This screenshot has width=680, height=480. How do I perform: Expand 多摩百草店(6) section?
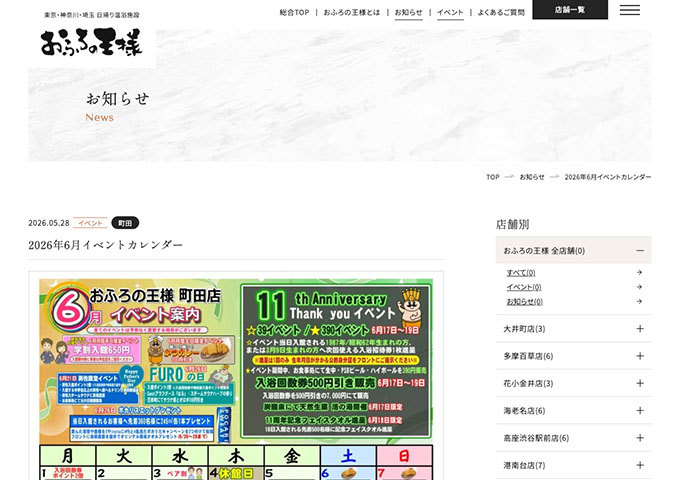pos(573,356)
